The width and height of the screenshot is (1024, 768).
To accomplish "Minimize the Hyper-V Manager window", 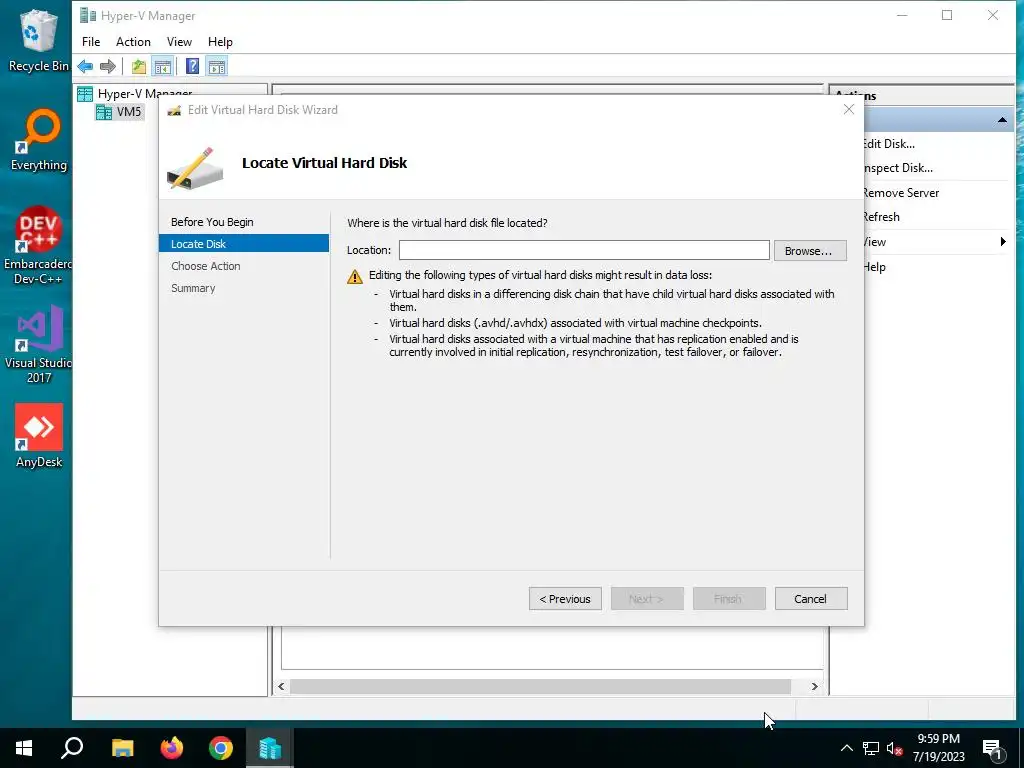I will tap(902, 15).
